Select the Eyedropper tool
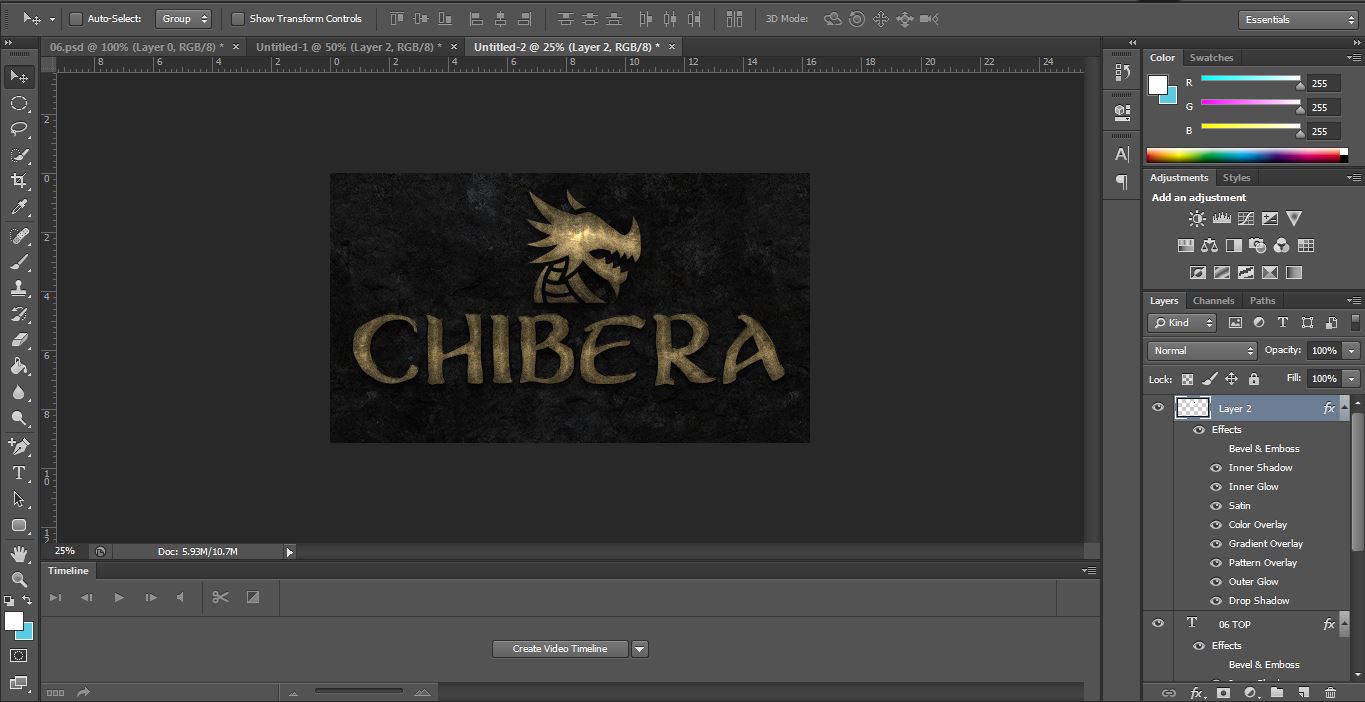 click(x=19, y=207)
